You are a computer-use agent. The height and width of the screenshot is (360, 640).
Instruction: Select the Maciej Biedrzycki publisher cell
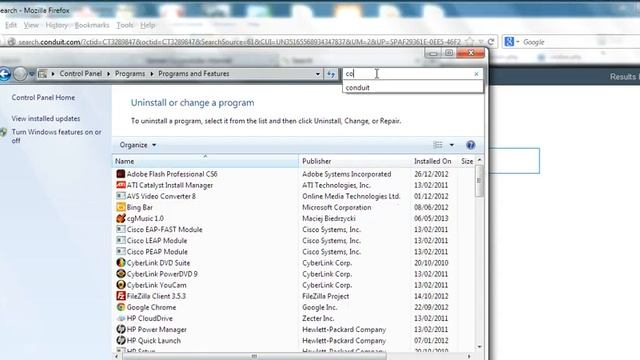[329, 218]
